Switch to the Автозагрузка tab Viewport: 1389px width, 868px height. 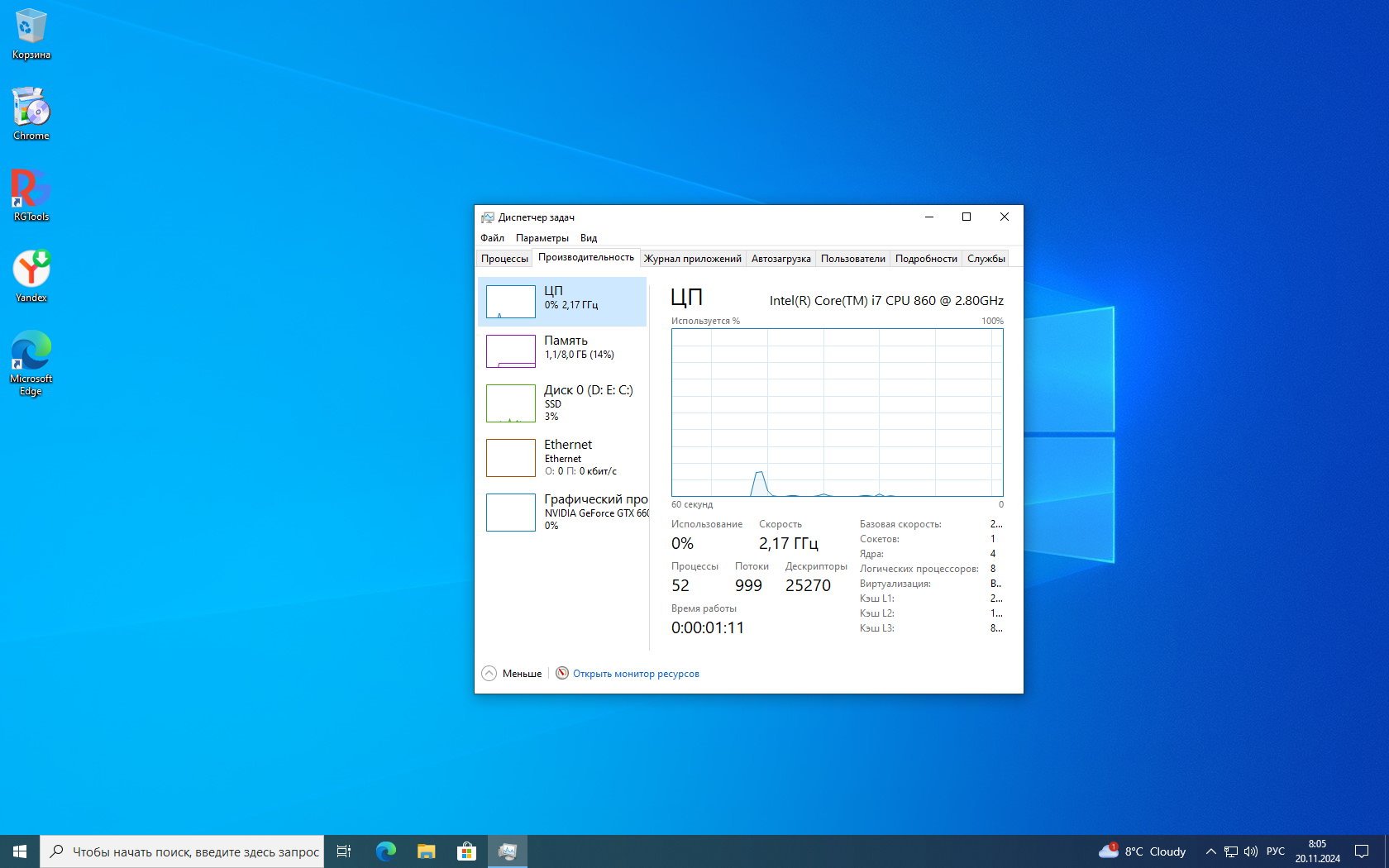click(x=780, y=259)
